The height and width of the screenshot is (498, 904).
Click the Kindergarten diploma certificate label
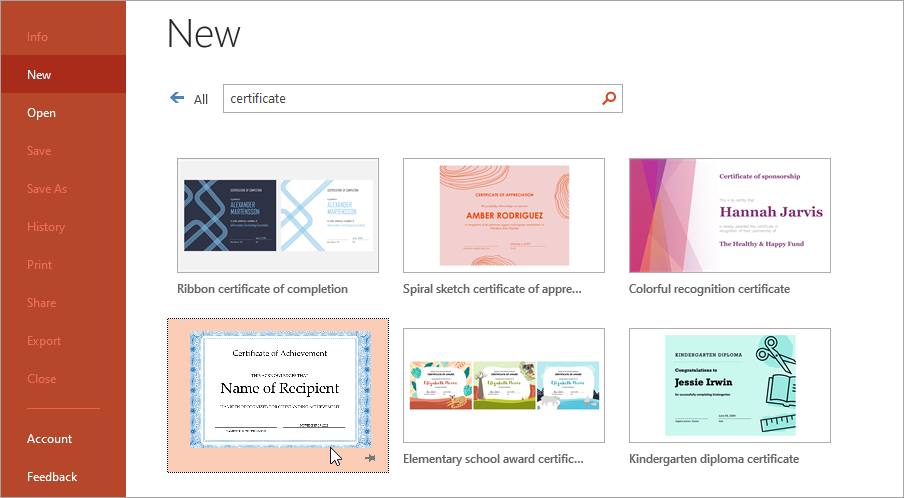pos(713,459)
